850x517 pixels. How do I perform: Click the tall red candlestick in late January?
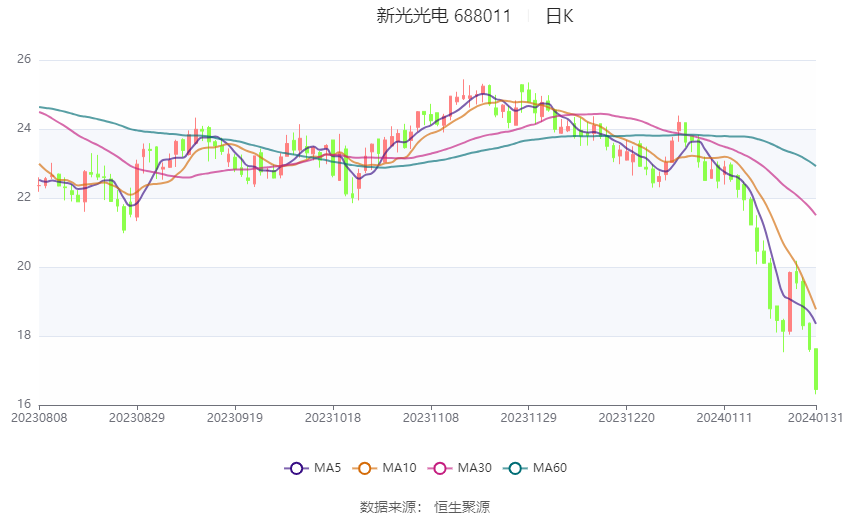[x=790, y=302]
